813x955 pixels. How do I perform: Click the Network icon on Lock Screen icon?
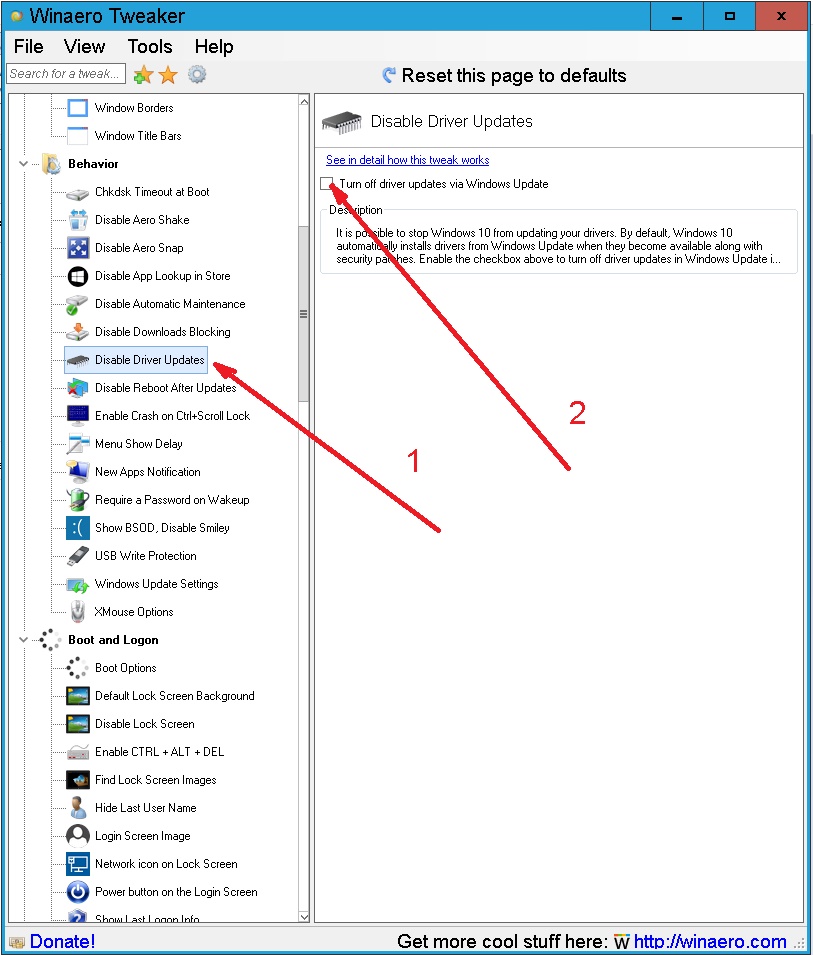click(77, 864)
